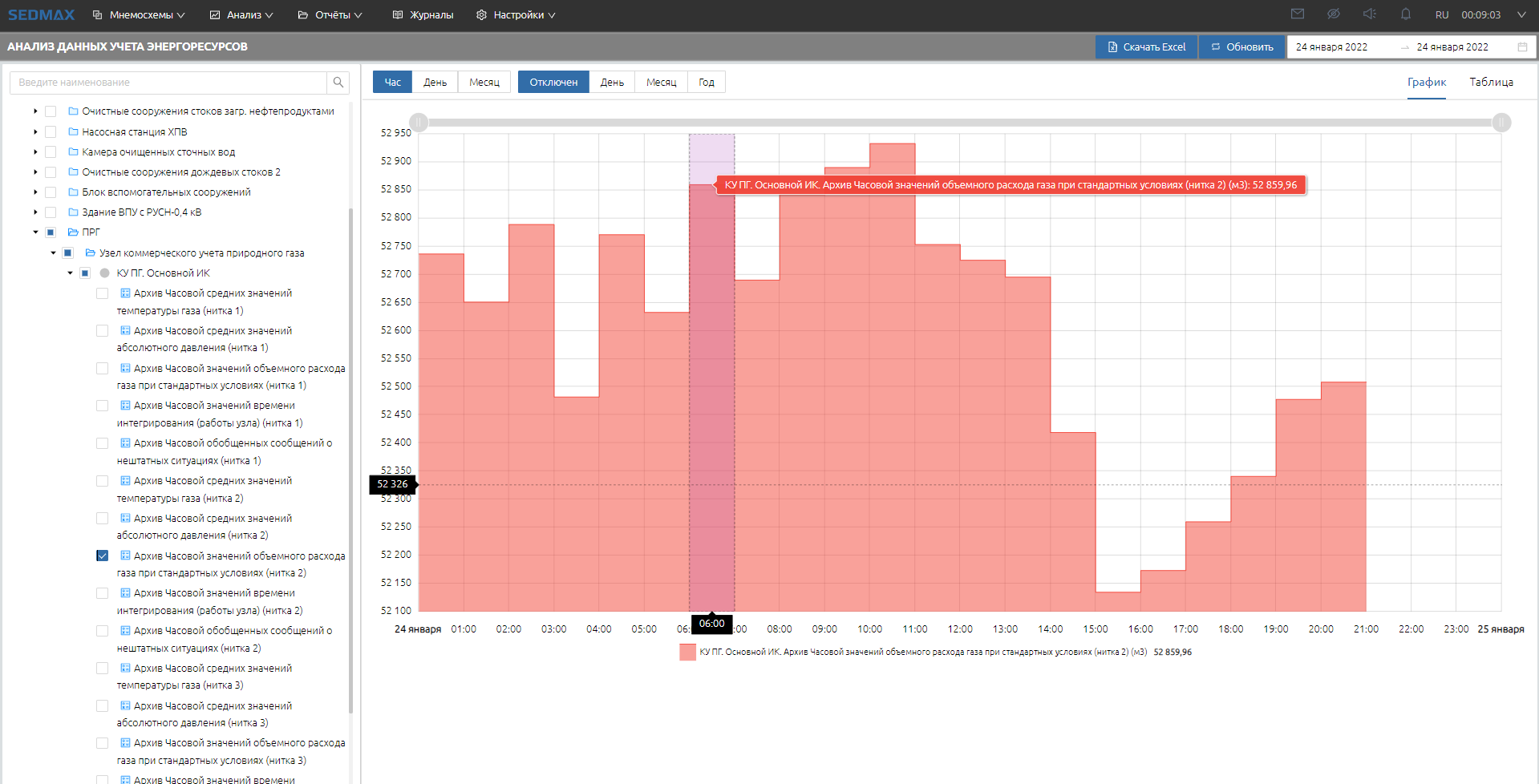
Task: Click the ПРГ folder icon
Action: click(73, 232)
